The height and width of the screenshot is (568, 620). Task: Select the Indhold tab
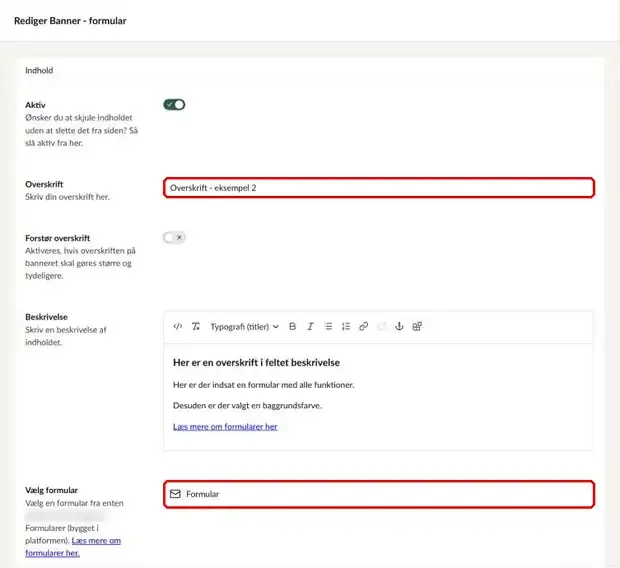pyautogui.click(x=39, y=70)
